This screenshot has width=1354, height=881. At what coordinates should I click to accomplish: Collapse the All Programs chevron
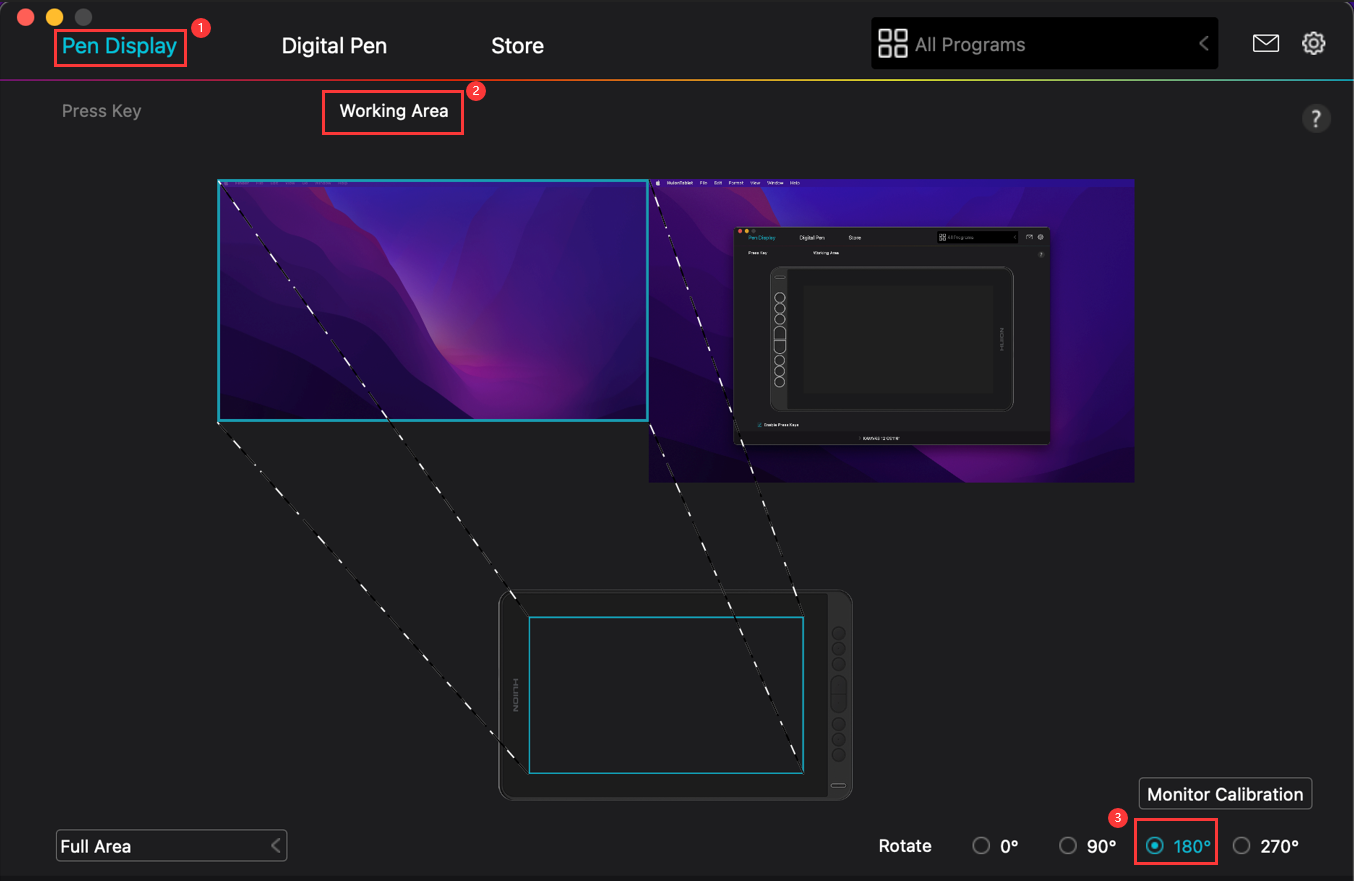tap(1203, 43)
